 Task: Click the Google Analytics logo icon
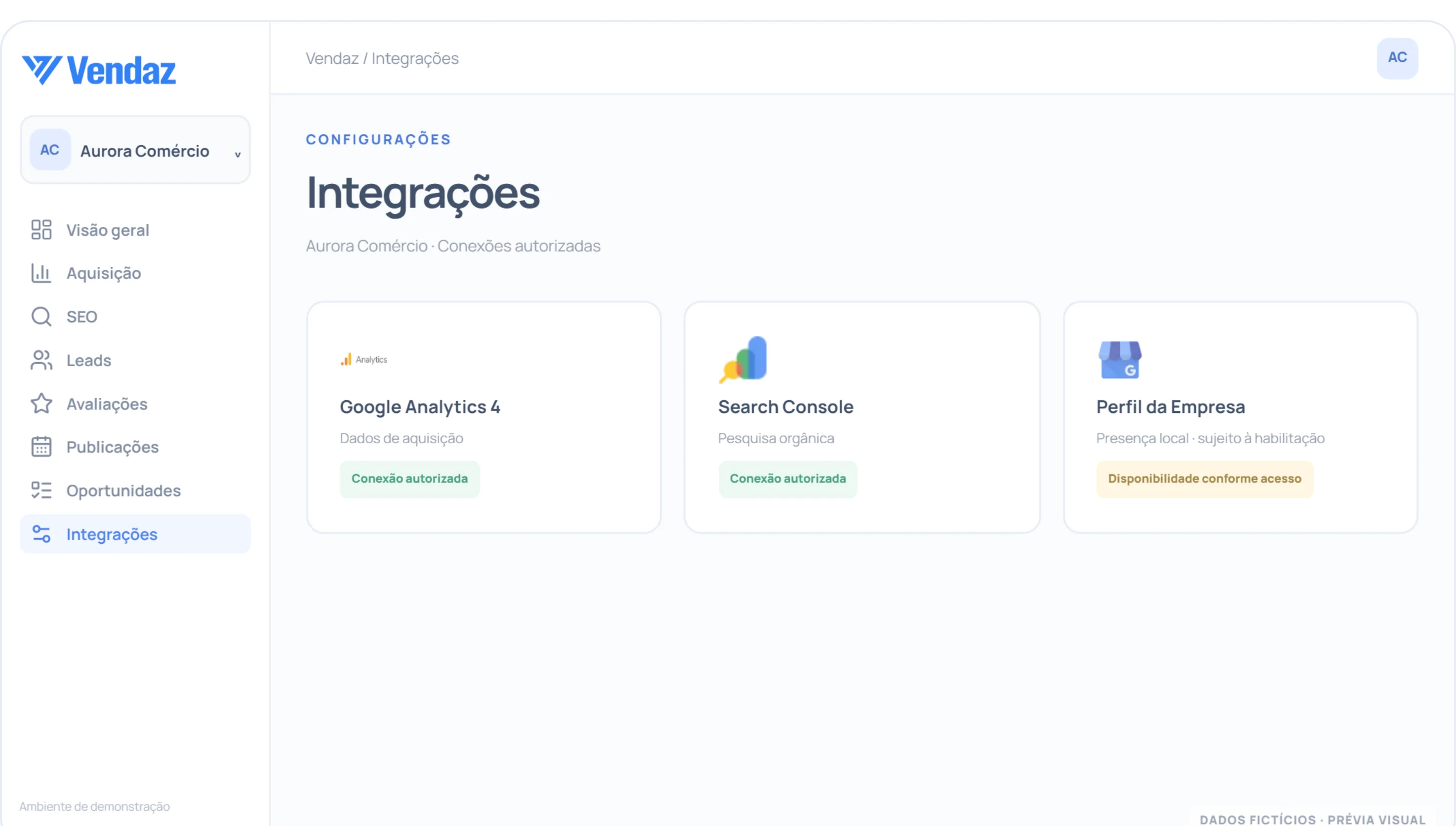pyautogui.click(x=364, y=359)
